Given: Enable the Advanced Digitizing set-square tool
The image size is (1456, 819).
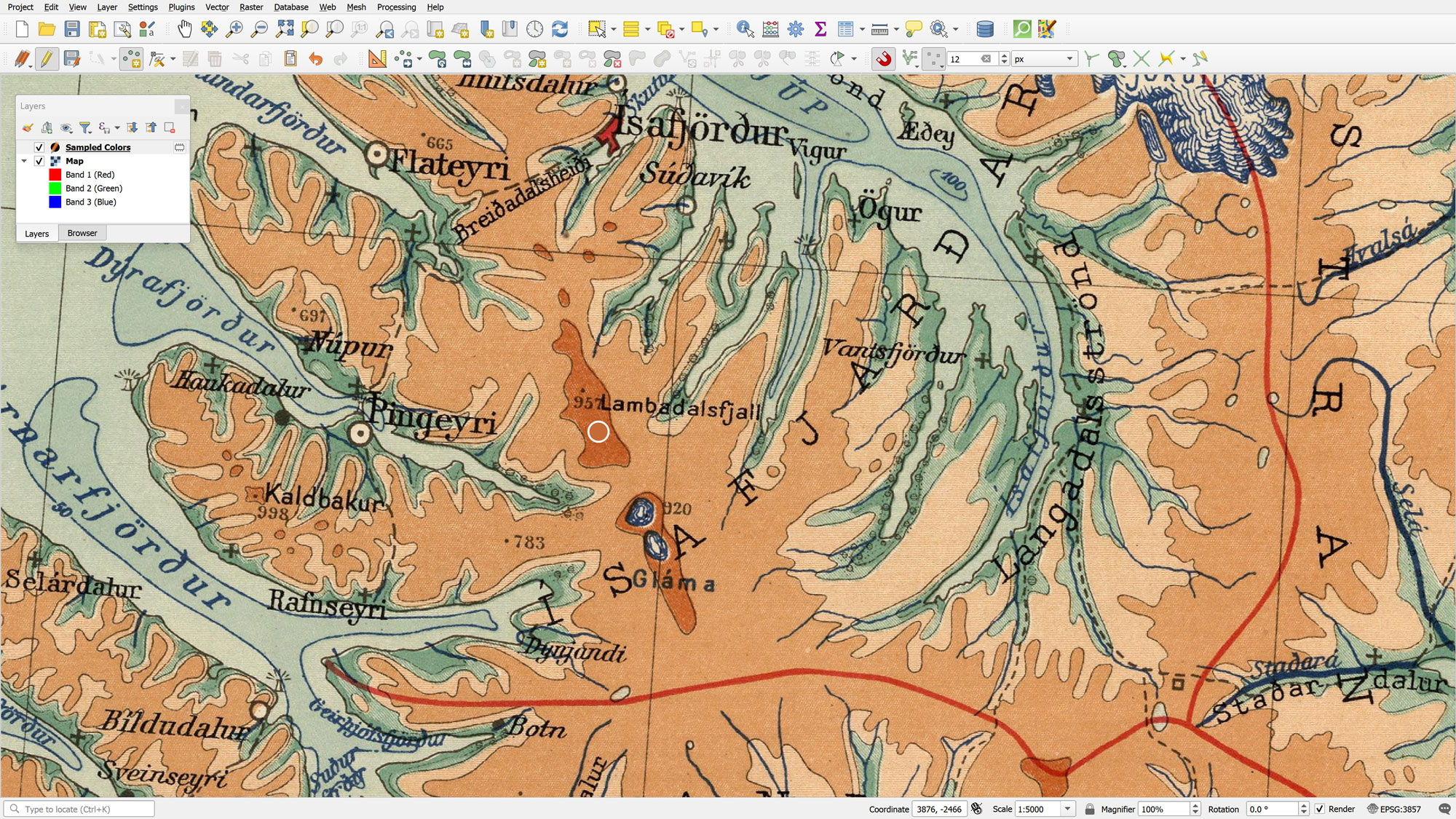Looking at the screenshot, I should pyautogui.click(x=377, y=58).
